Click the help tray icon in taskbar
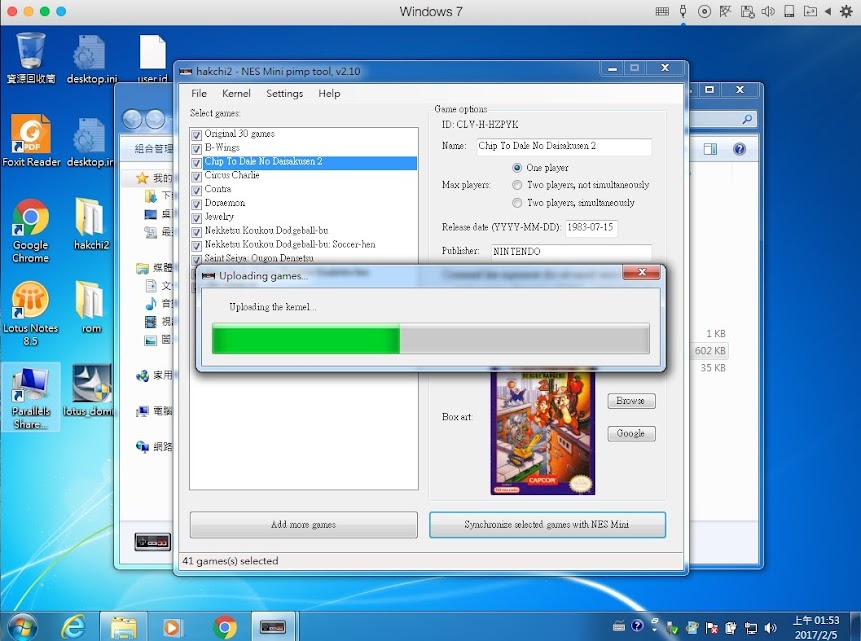This screenshot has height=641, width=861. pos(637,626)
